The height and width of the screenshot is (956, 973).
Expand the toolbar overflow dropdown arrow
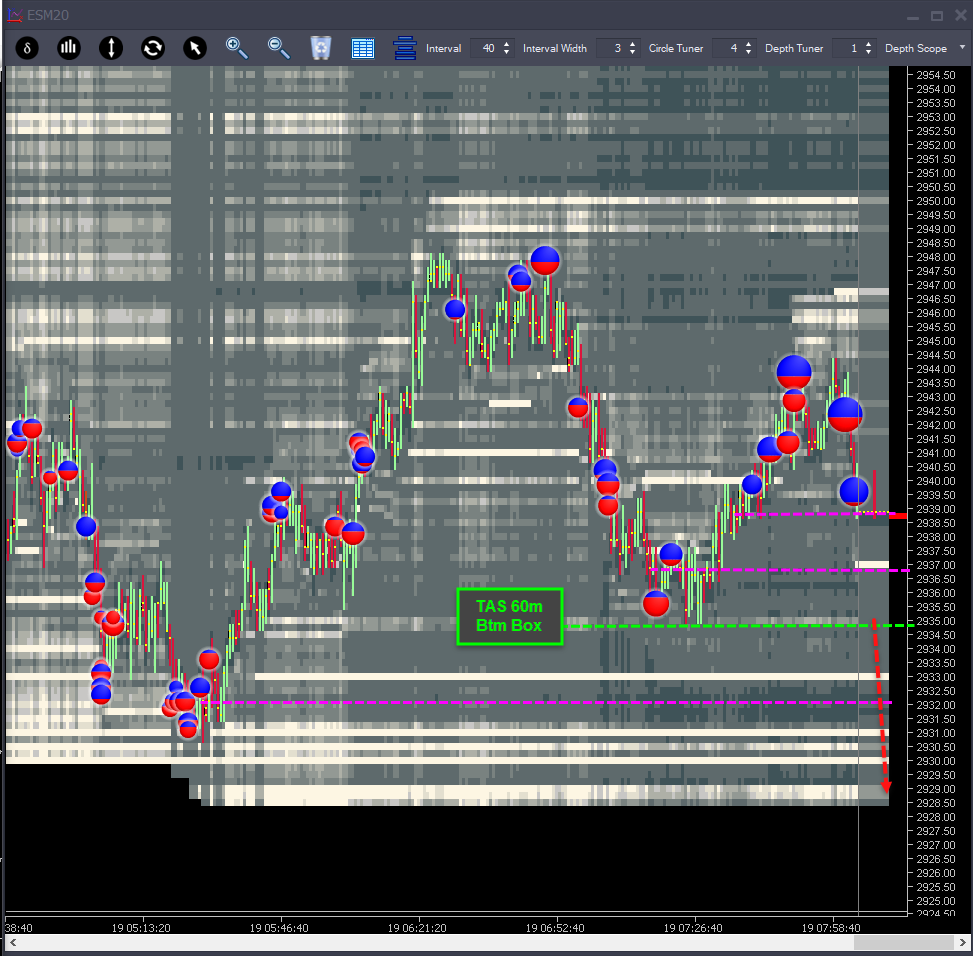coord(962,47)
